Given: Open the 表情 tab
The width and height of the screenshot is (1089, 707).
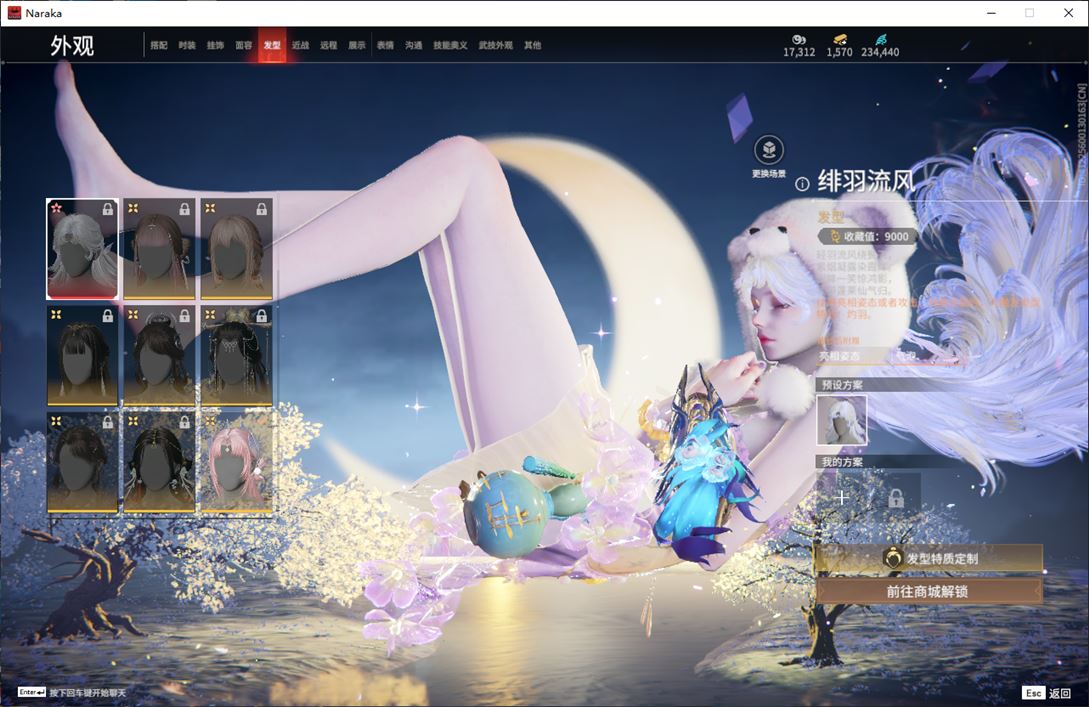Looking at the screenshot, I should pyautogui.click(x=385, y=45).
